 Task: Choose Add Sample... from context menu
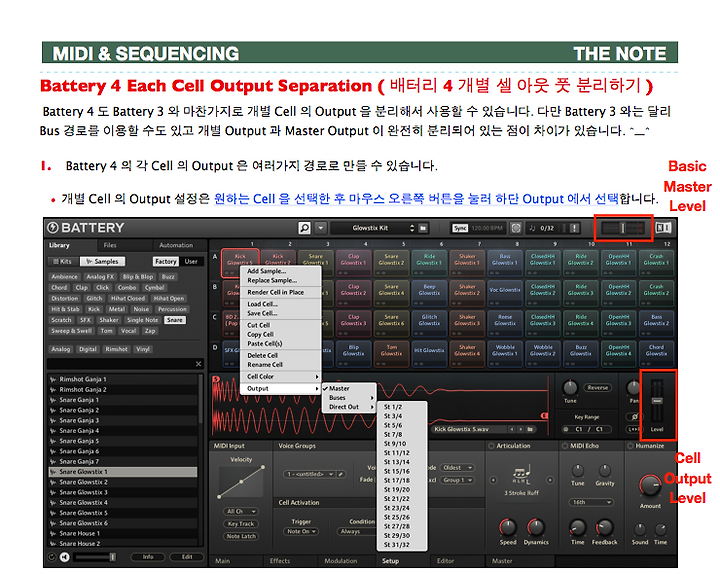click(x=281, y=271)
